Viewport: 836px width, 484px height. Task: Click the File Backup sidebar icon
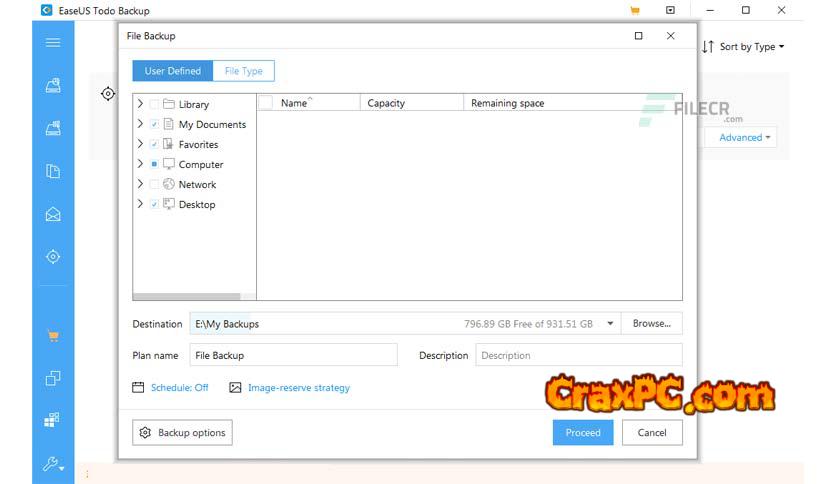coord(53,171)
